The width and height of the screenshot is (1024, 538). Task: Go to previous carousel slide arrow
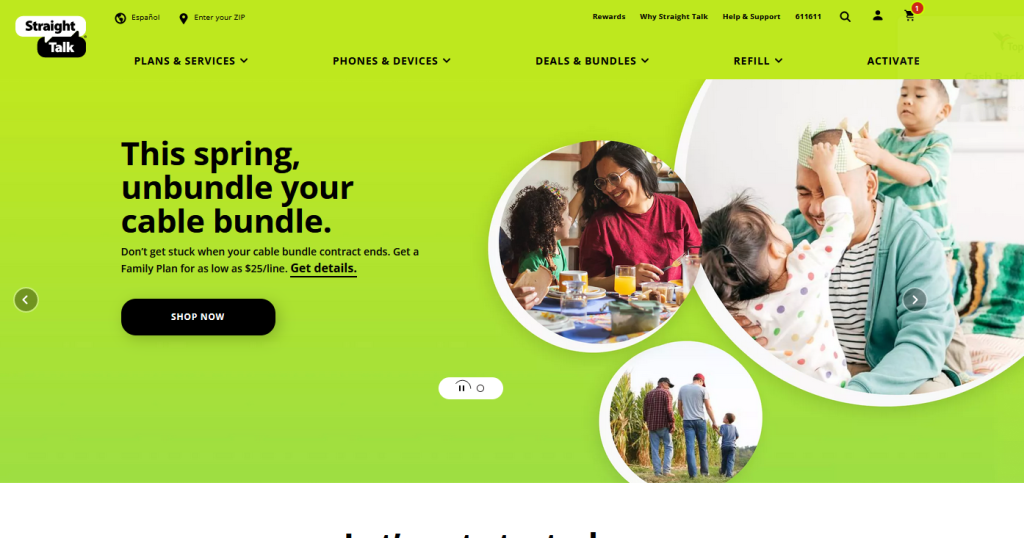(26, 300)
